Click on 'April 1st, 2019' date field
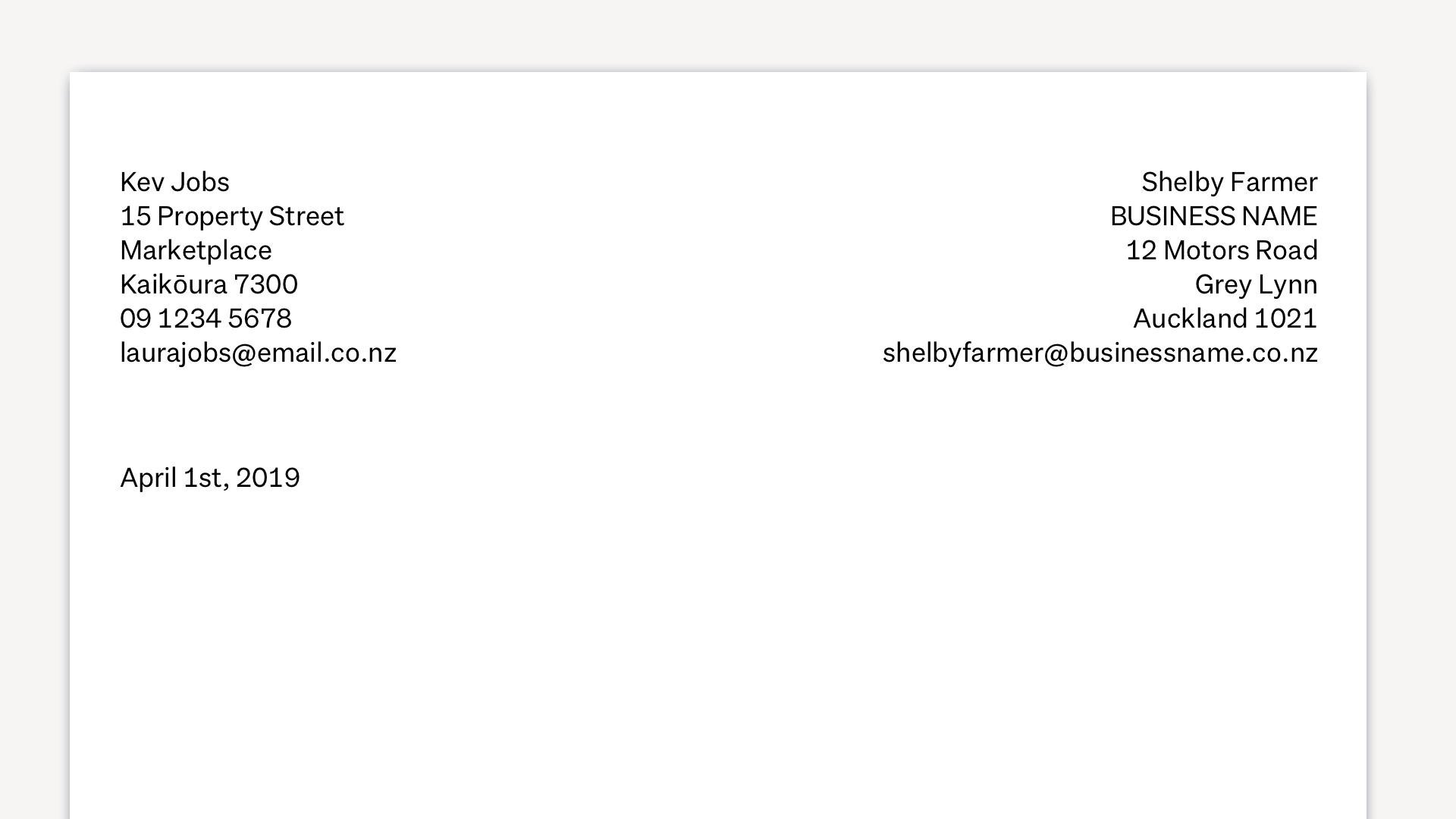The width and height of the screenshot is (1456, 819). (210, 478)
